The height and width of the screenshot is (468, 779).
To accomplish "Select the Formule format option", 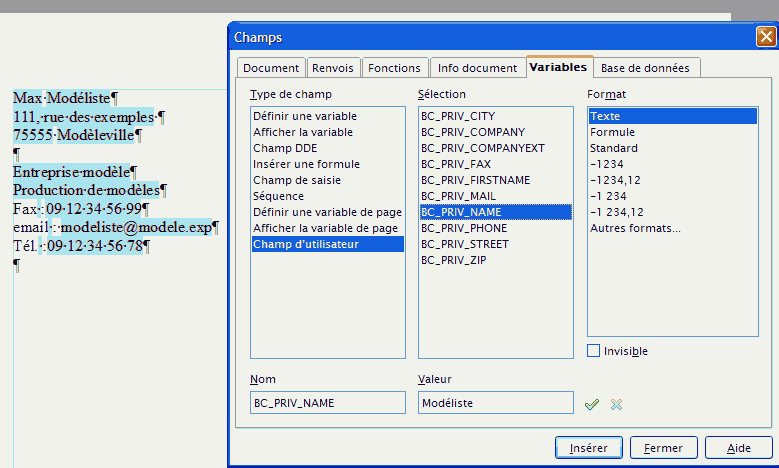I will click(x=612, y=132).
